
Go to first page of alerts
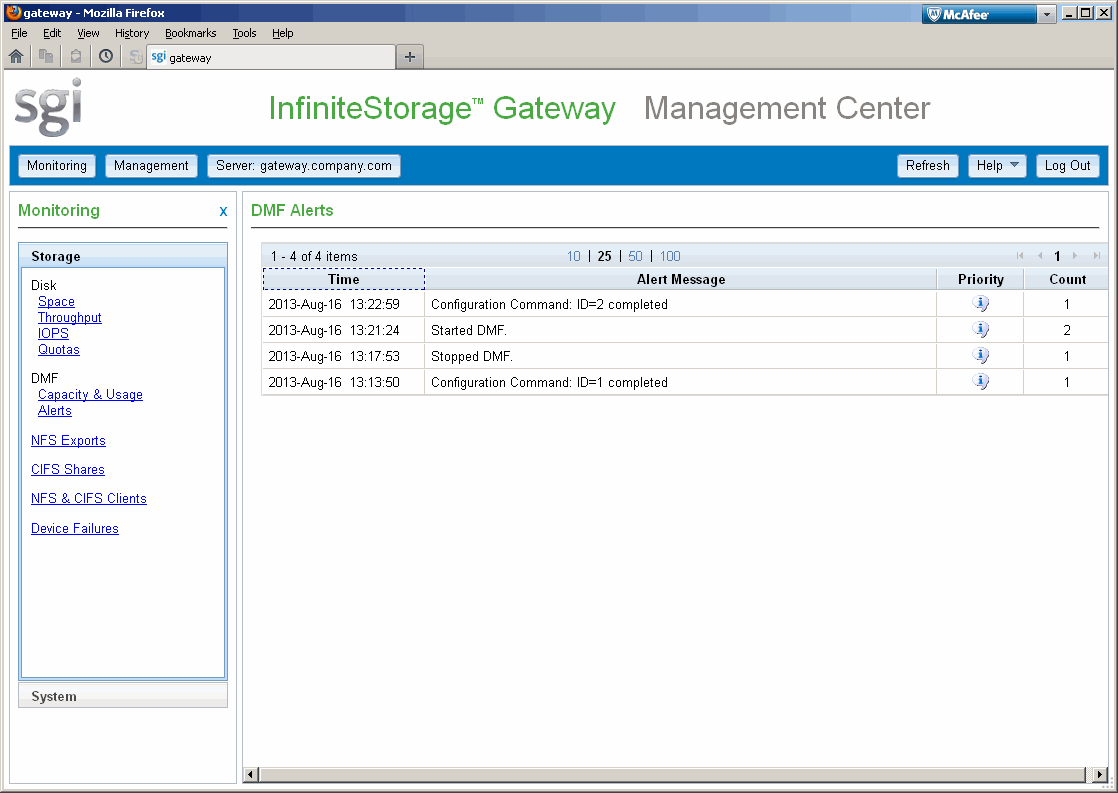tap(1020, 256)
